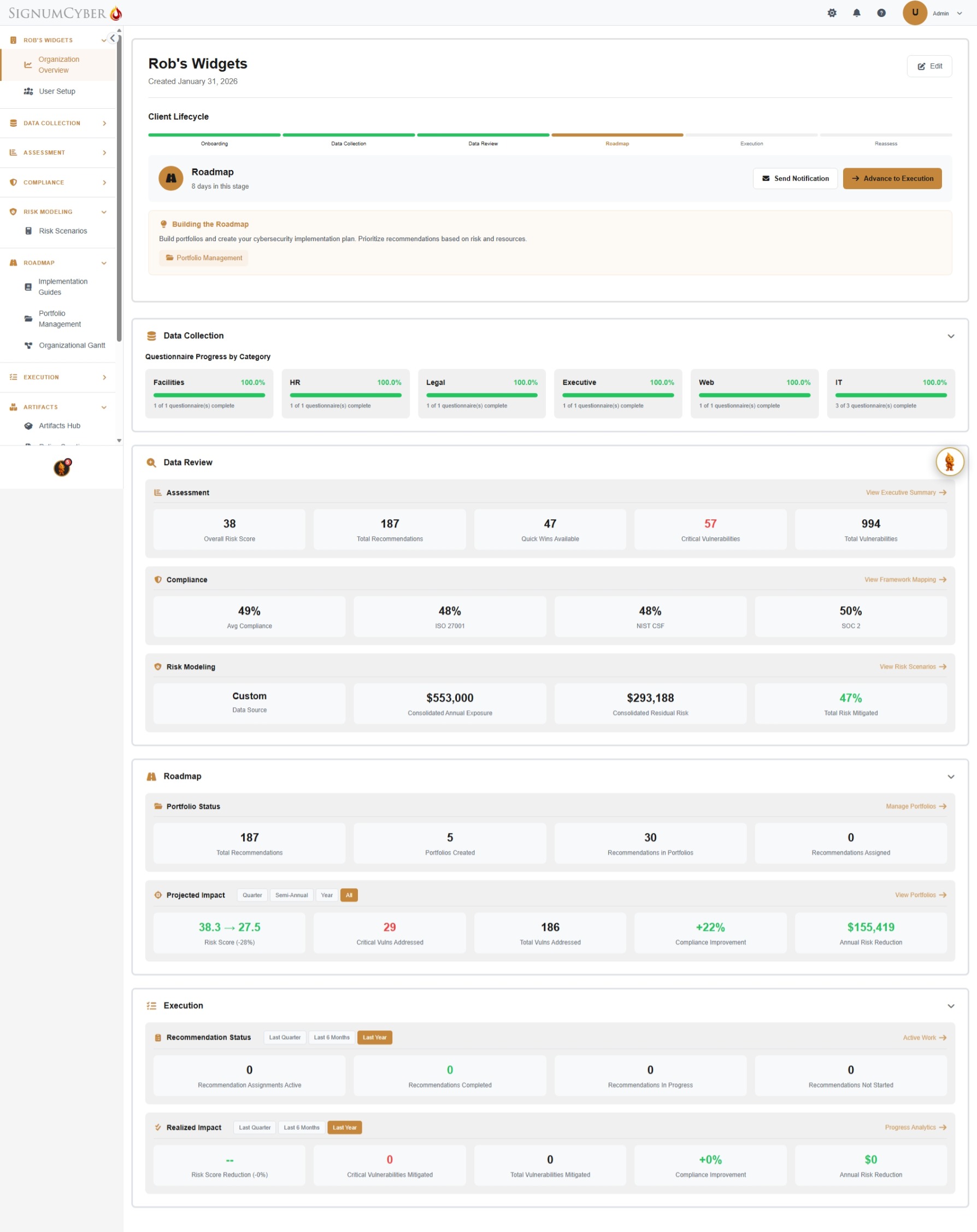
Task: Open the notification bell icon
Action: click(x=857, y=13)
